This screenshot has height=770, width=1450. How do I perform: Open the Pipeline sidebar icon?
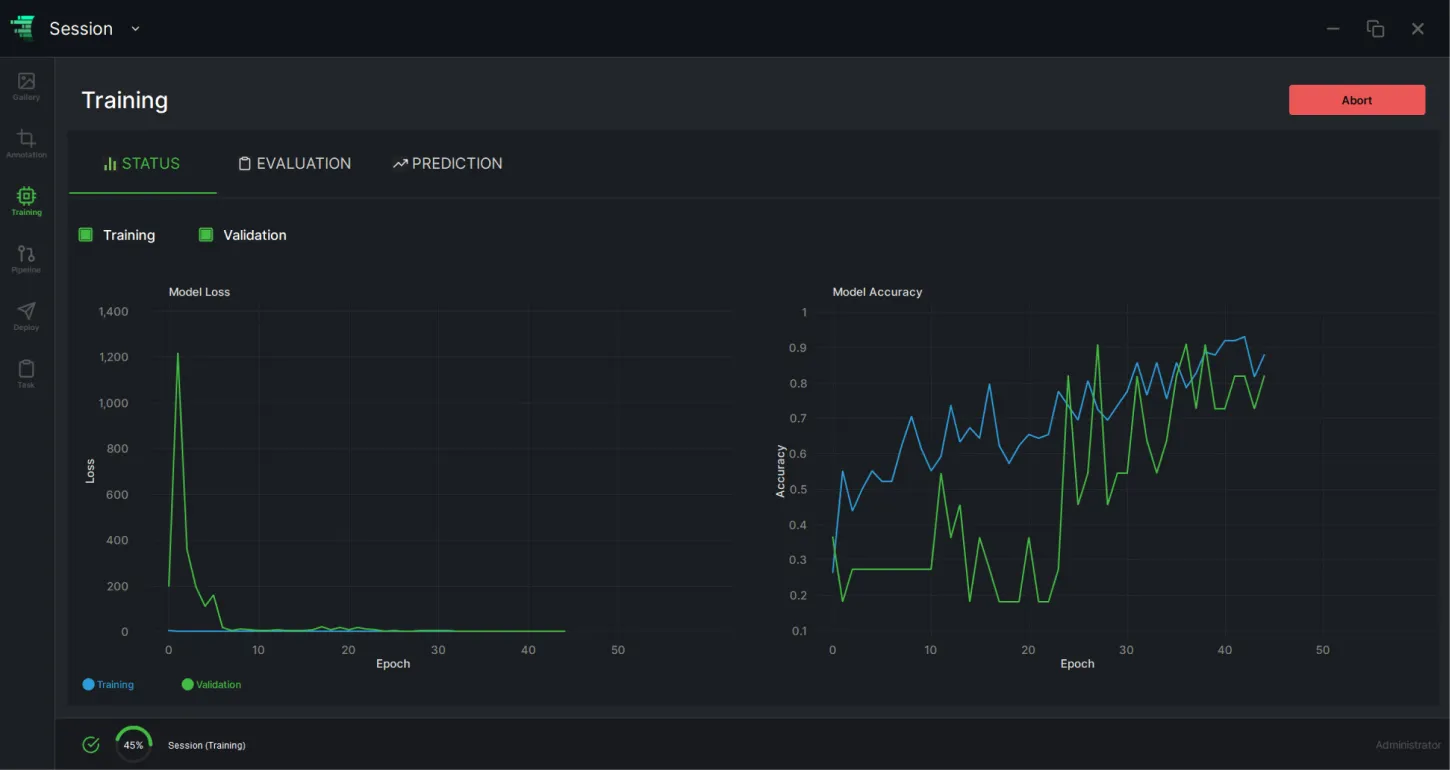26,254
